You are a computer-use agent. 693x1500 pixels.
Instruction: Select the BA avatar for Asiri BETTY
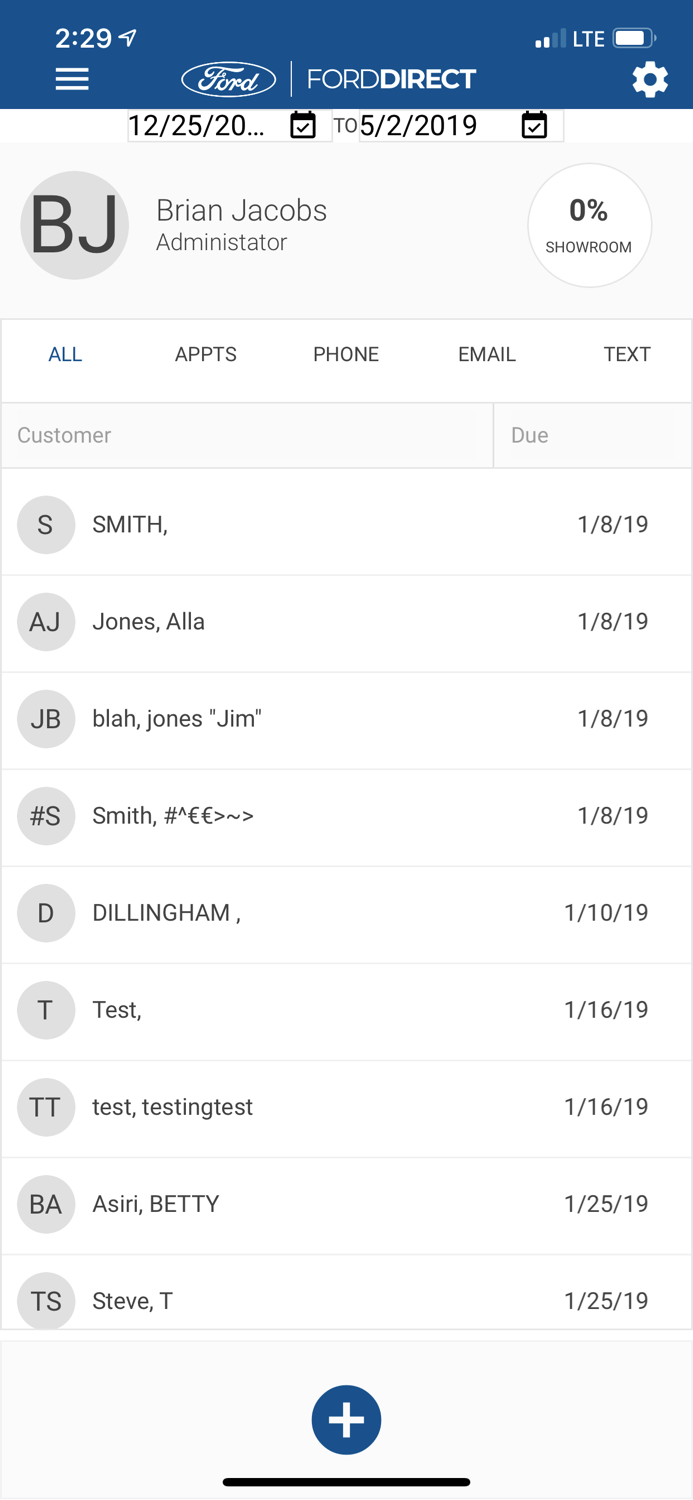tap(46, 1204)
